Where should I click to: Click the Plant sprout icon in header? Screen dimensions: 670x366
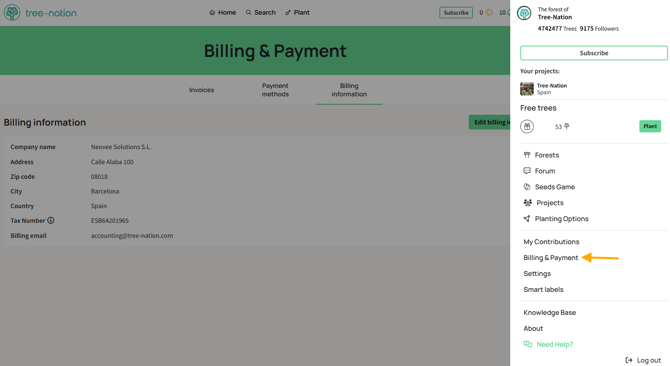(288, 12)
